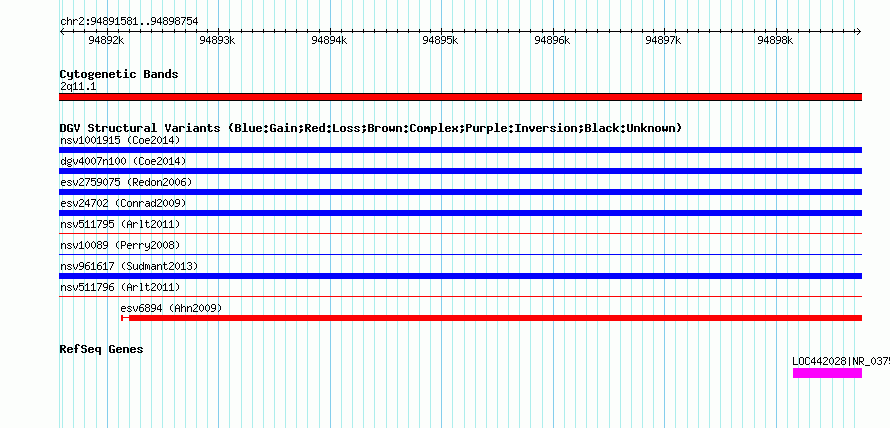Click the red 2q11.1 cytogenetic band
Screen dimensions: 890x428
(x=460, y=97)
